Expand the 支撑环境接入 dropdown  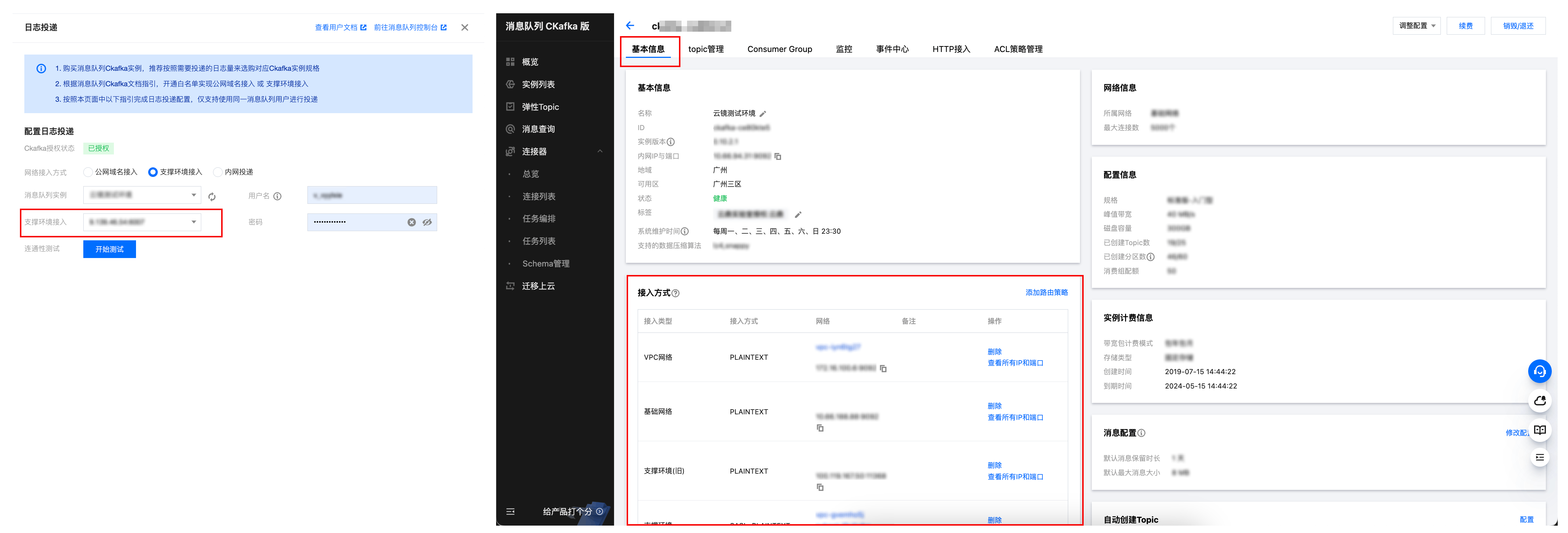(x=142, y=222)
